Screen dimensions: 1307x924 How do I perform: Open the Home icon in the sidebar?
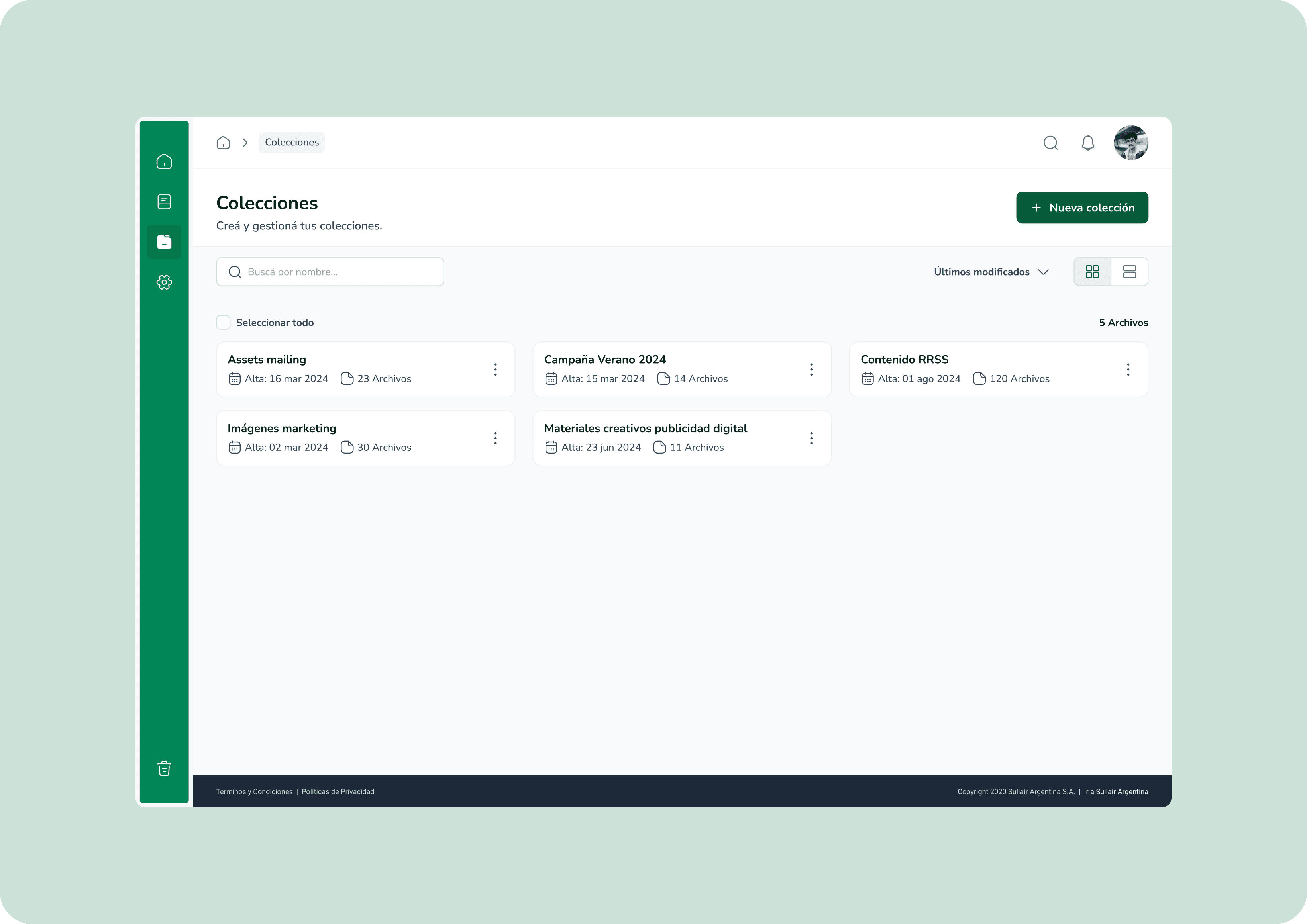[x=164, y=162]
